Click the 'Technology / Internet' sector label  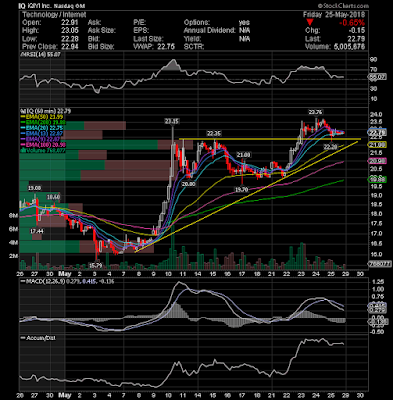[54, 15]
